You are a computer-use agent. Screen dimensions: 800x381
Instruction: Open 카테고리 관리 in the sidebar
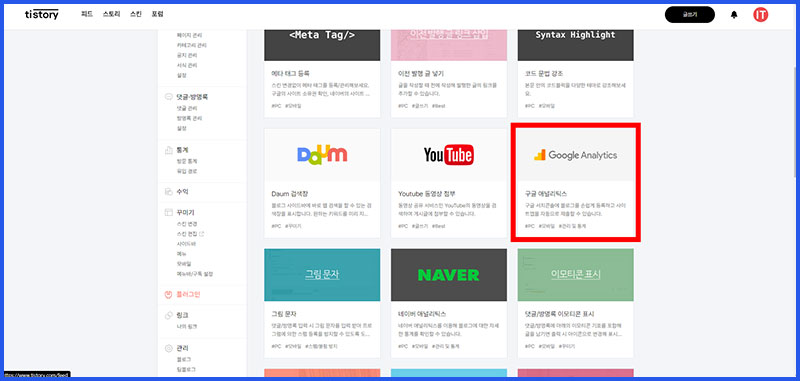(x=192, y=45)
